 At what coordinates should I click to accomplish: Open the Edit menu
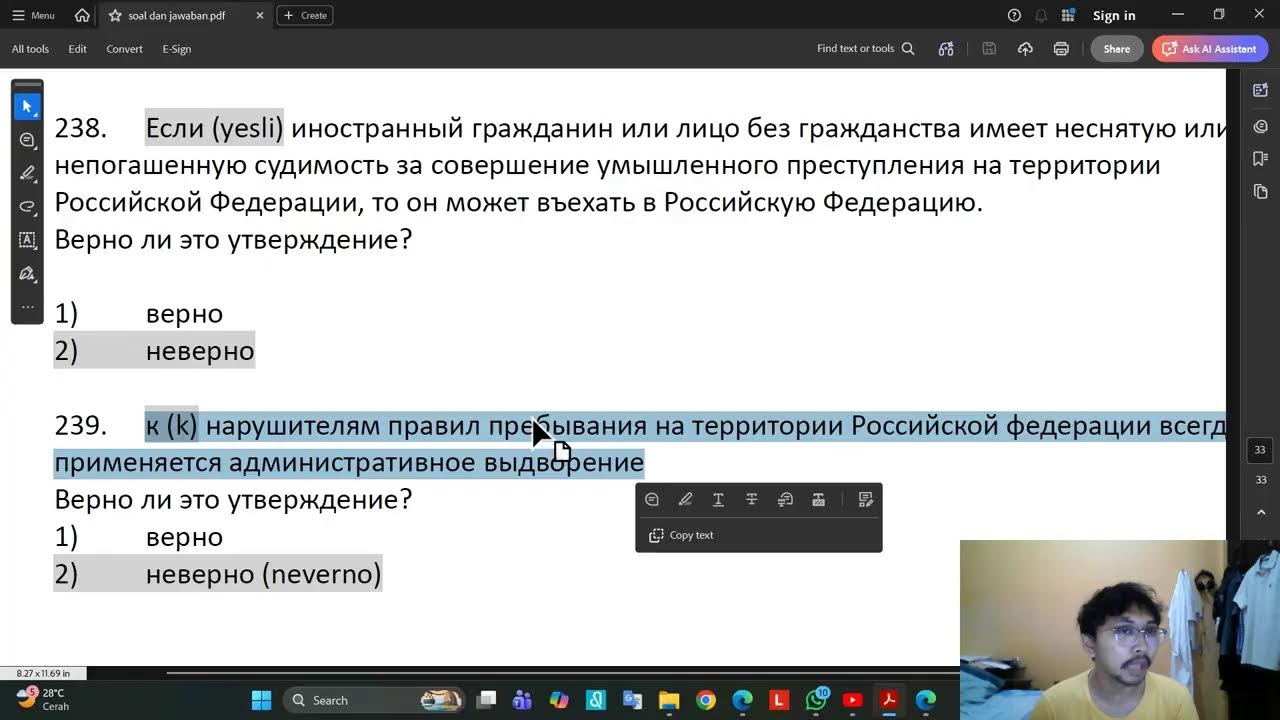point(77,49)
